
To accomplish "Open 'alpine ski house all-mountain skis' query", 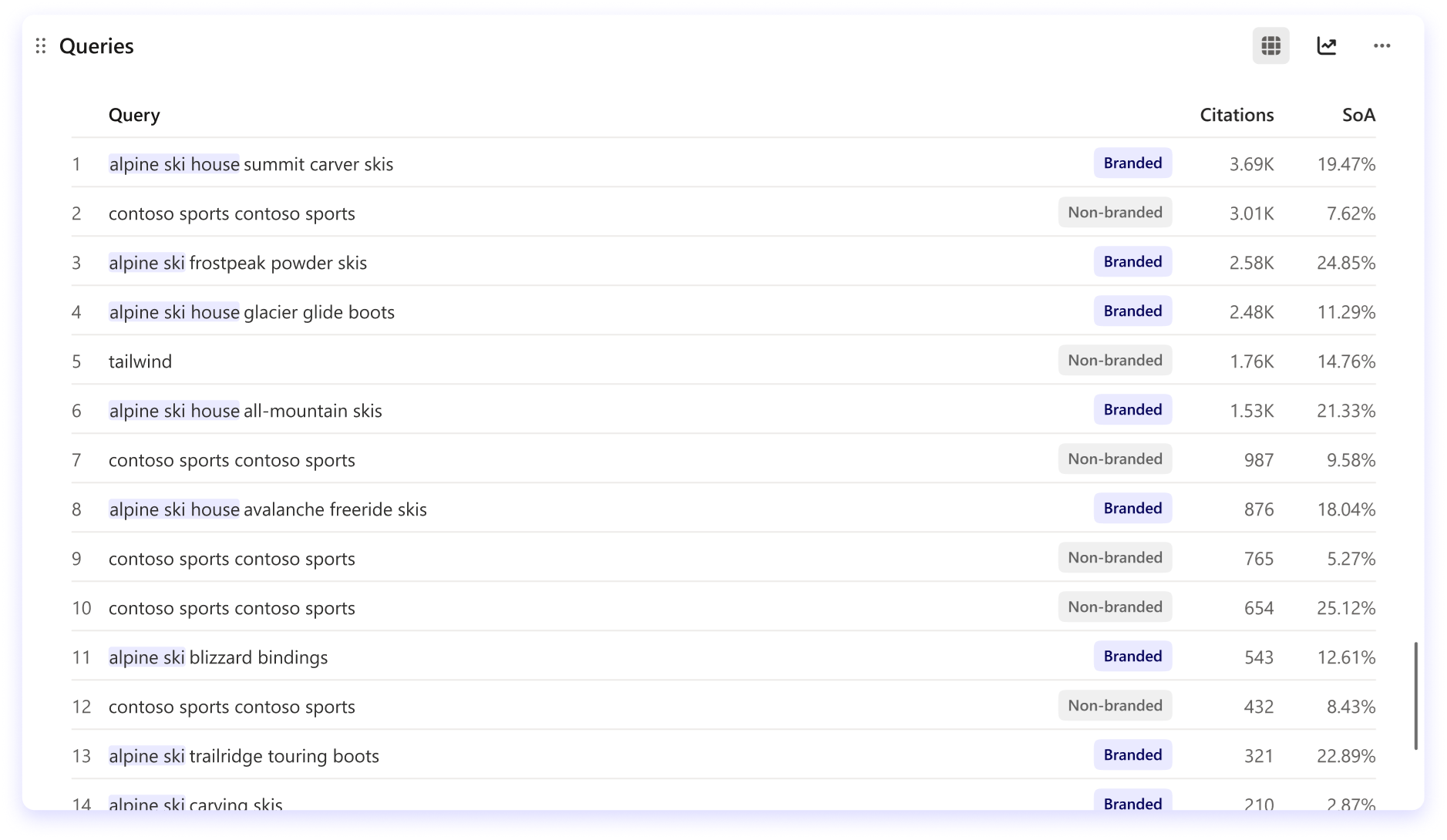I will [245, 411].
